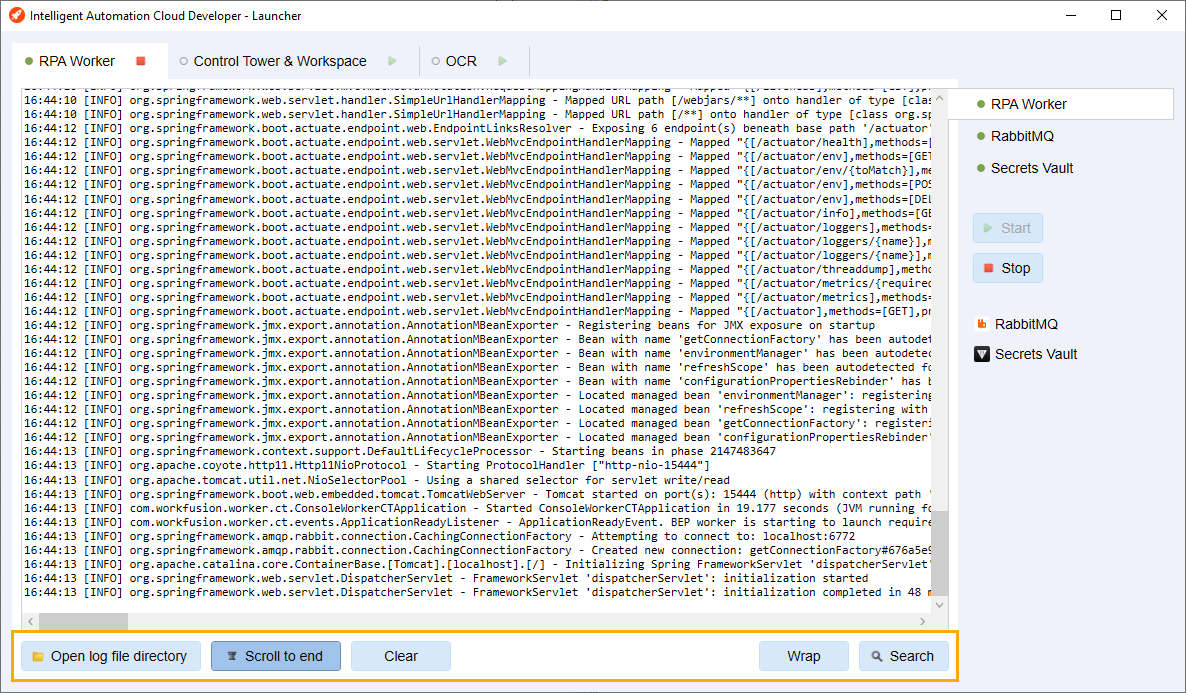
Task: Click the log scroll right arrow
Action: [923, 621]
